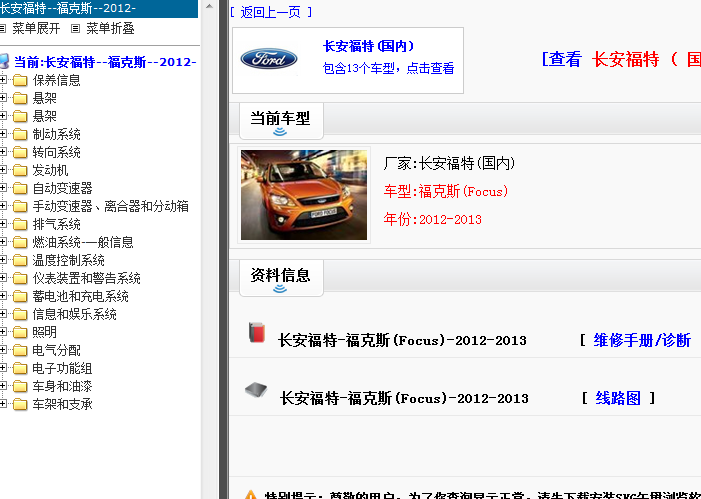
Task: Click the 菜单展开 list icon
Action: (x=3, y=29)
